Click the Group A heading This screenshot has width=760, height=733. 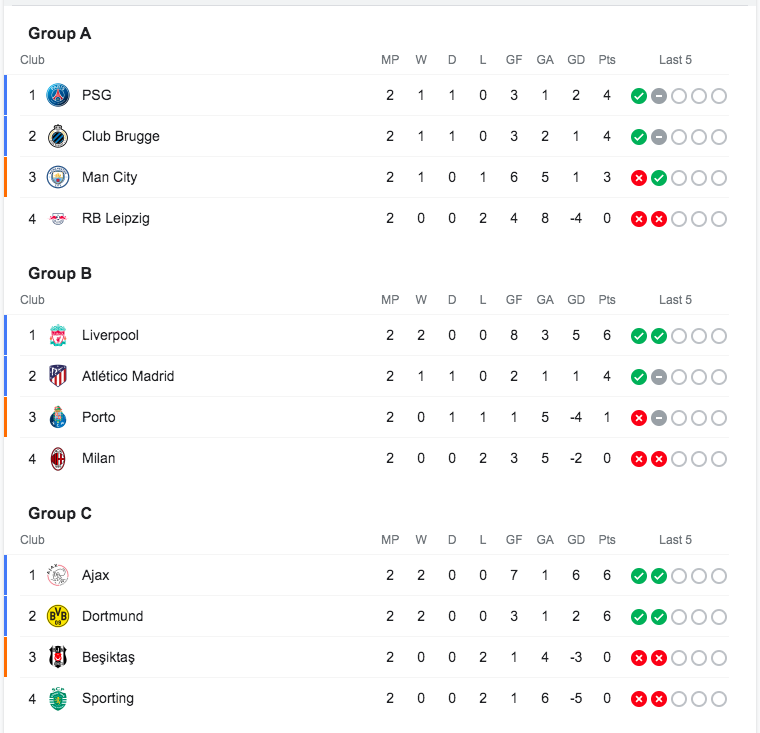[59, 33]
